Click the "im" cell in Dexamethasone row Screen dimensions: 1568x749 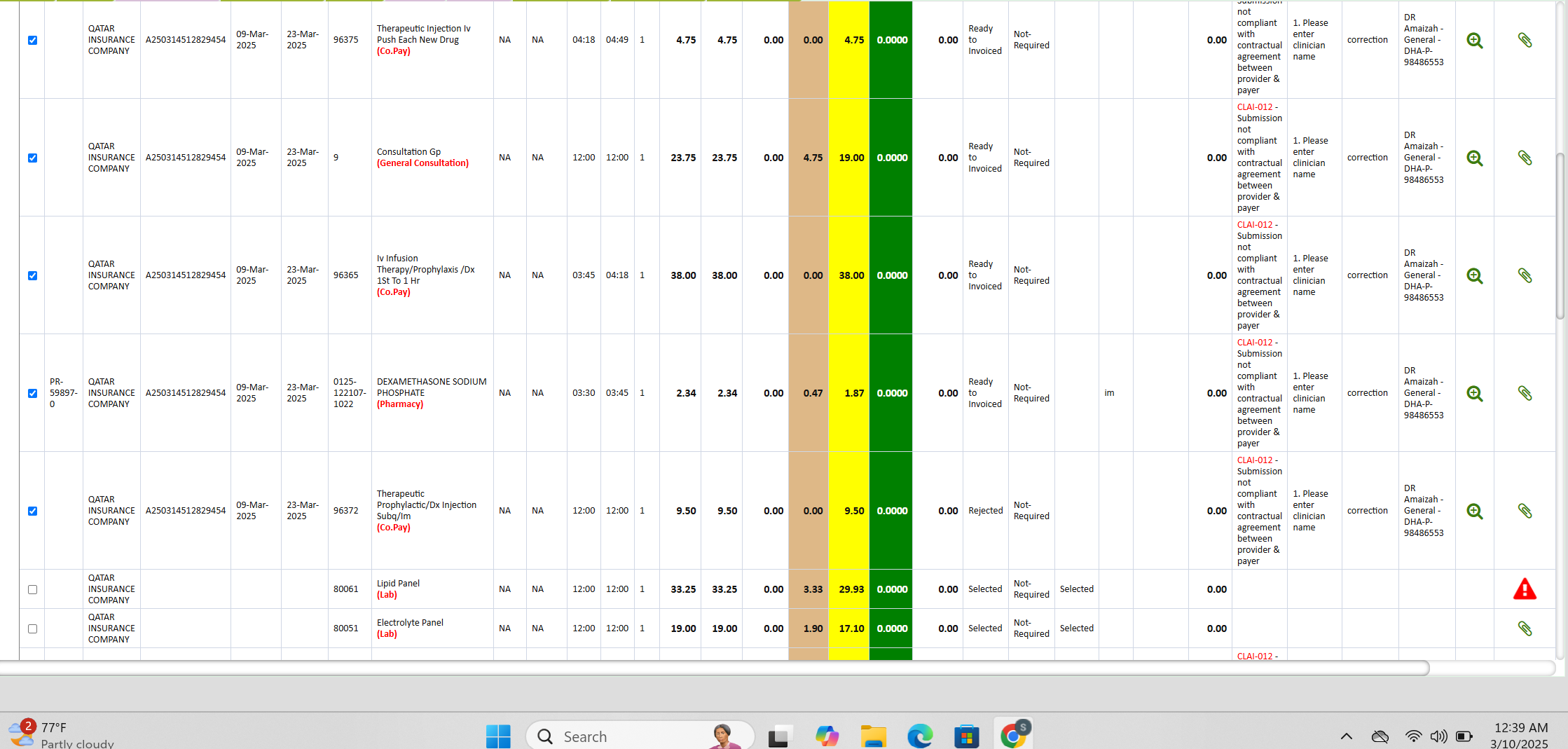pos(1109,393)
